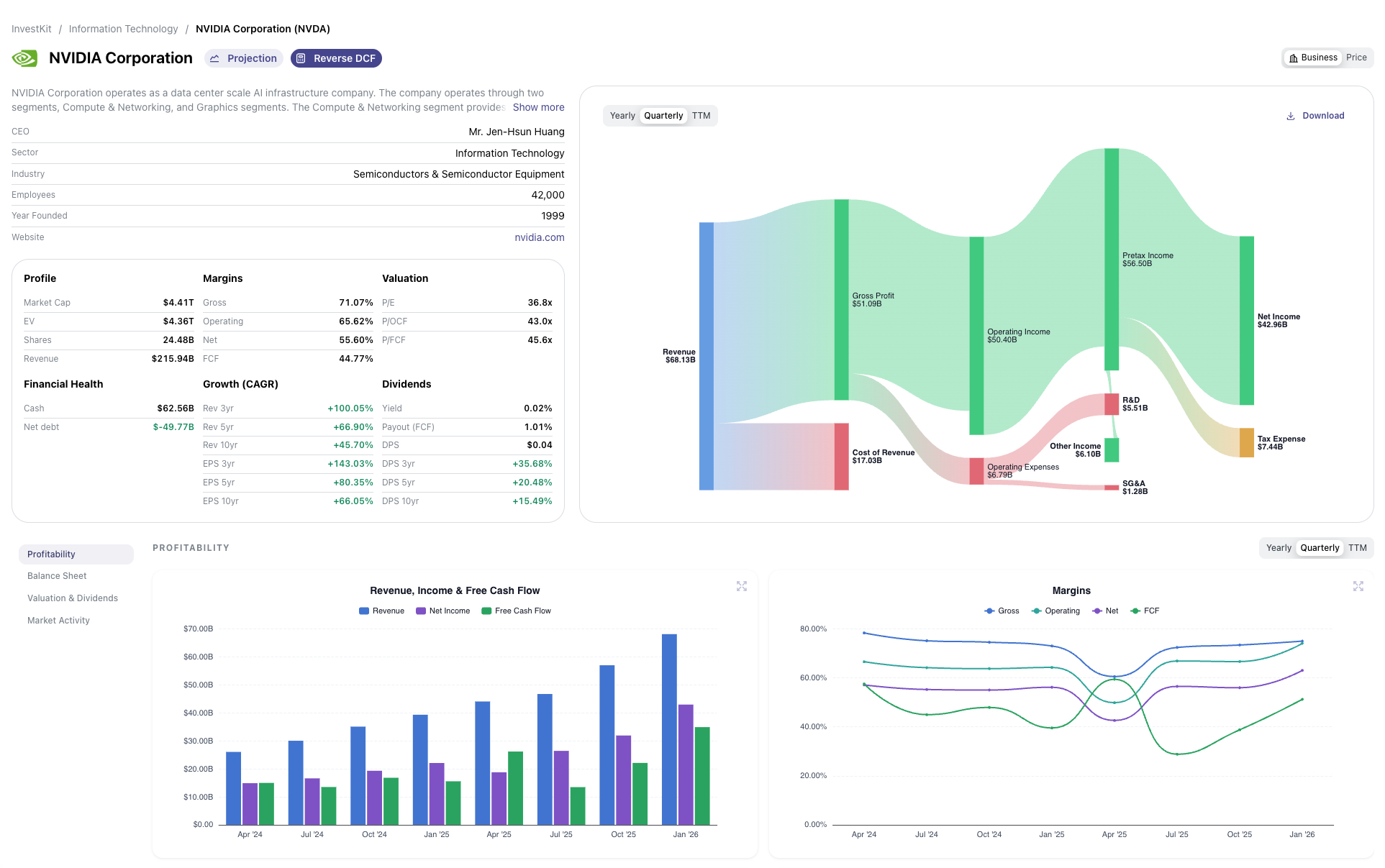Visit the nvidia.com website link
This screenshot has width=1385, height=868.
[x=540, y=237]
